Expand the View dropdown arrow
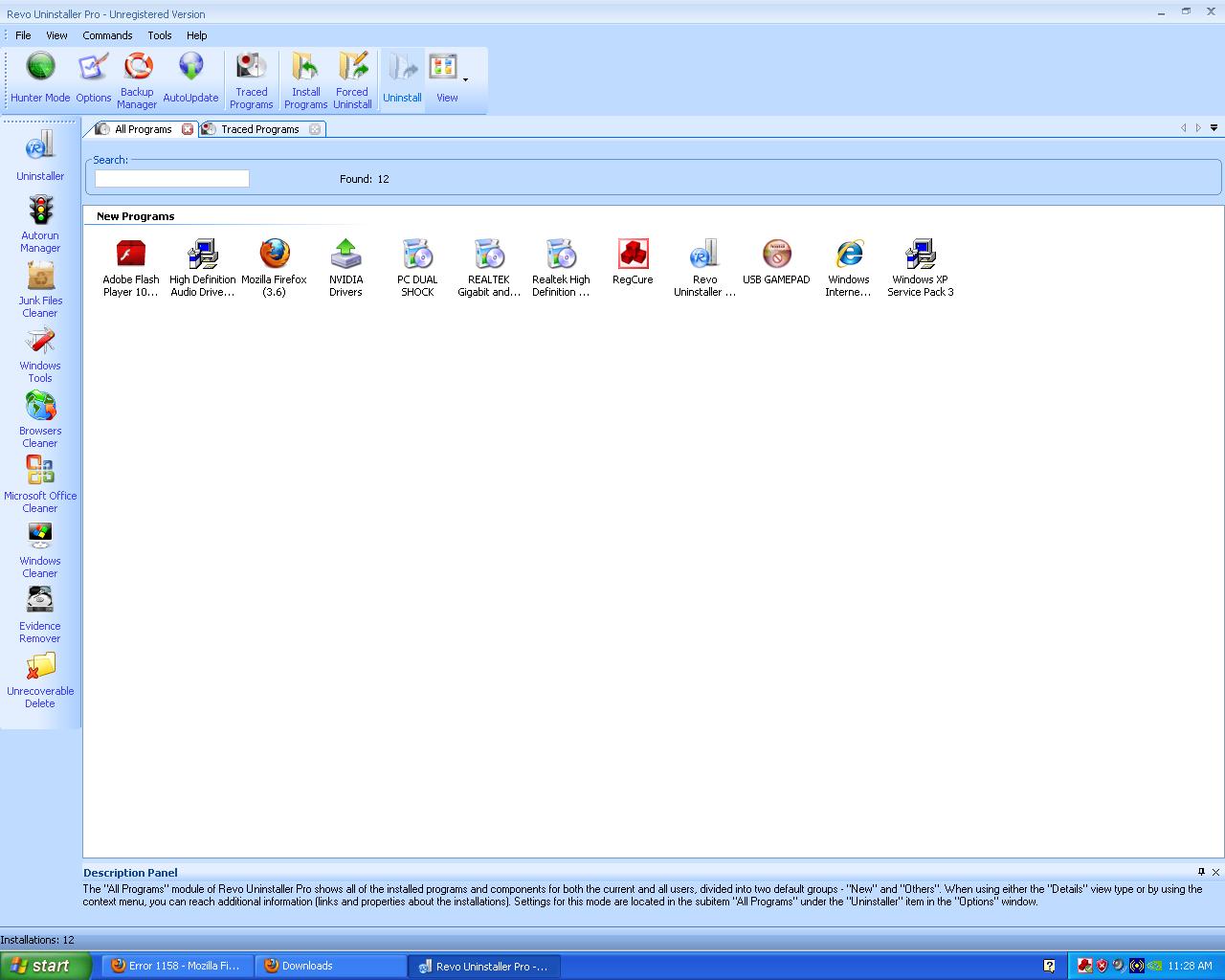The image size is (1225, 980). (466, 79)
